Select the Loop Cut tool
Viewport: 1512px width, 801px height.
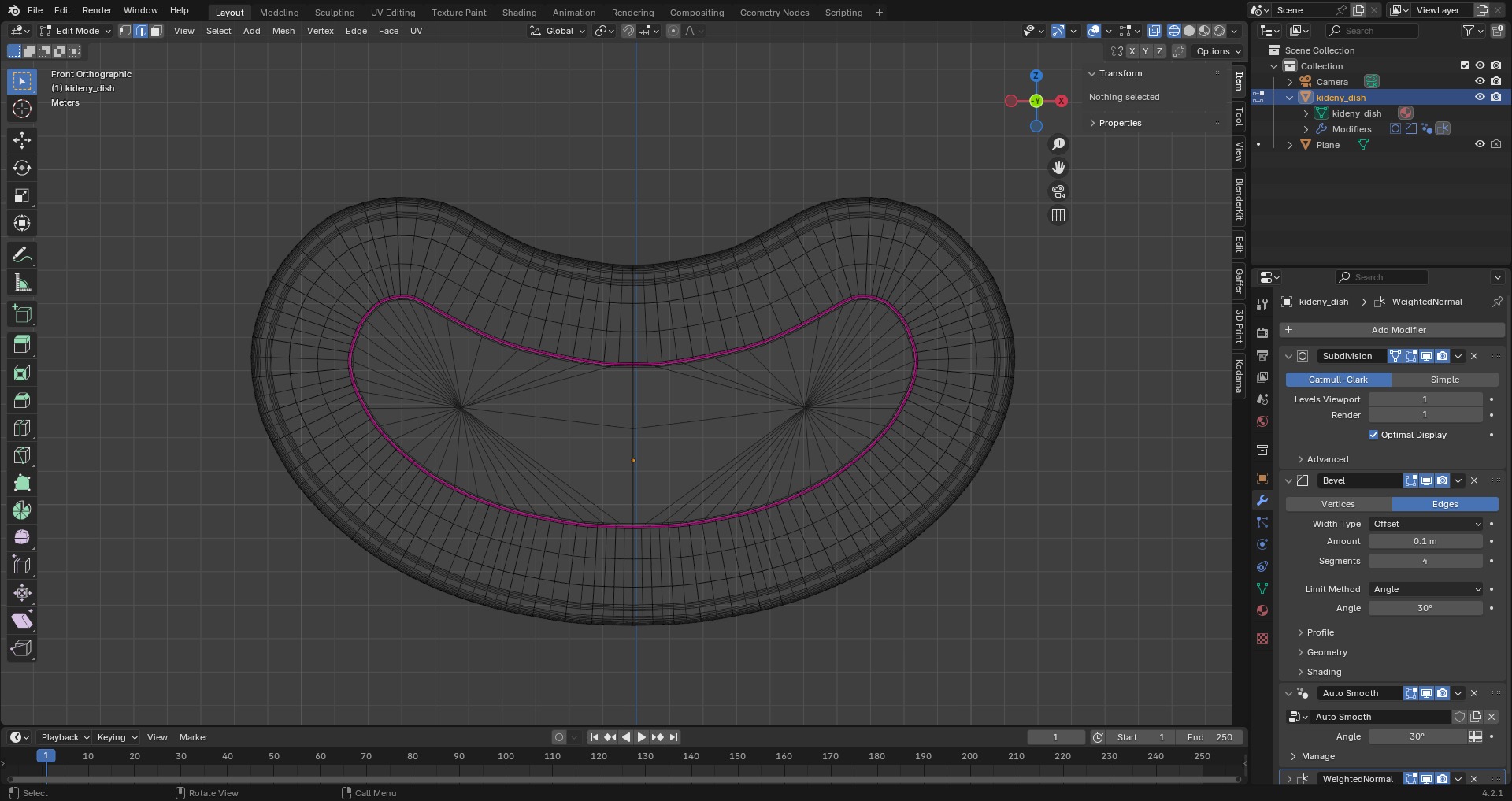(22, 428)
